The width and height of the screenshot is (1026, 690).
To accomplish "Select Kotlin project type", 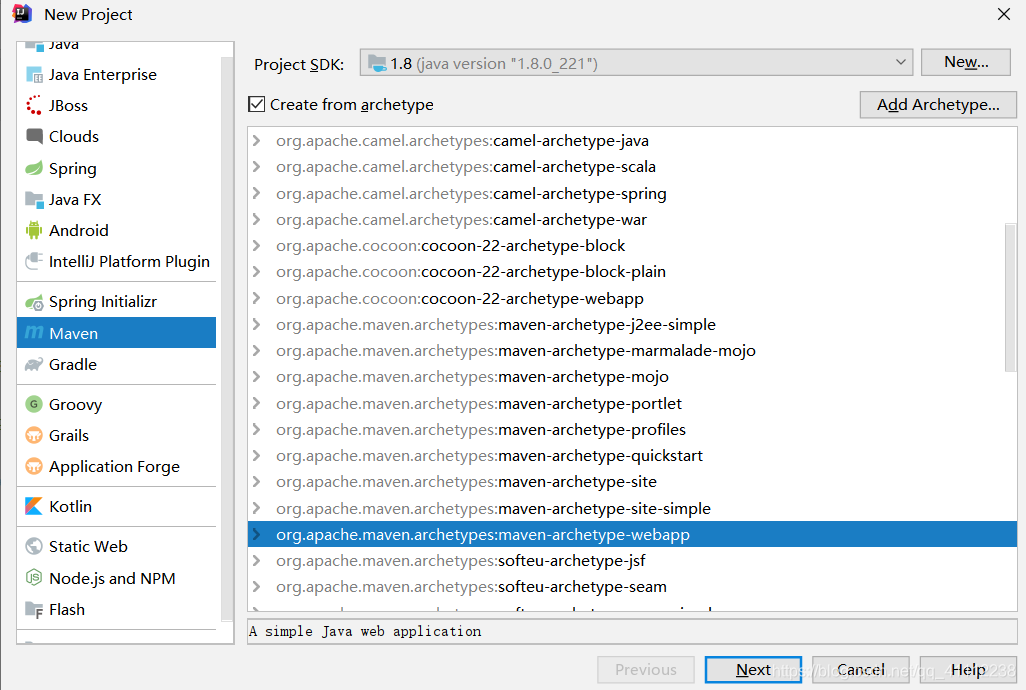I will 116,506.
